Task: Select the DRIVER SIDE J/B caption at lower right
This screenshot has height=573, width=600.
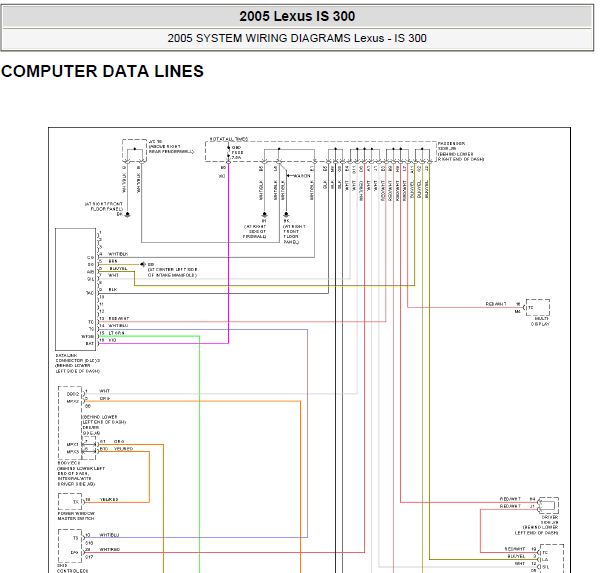Action: [536, 525]
